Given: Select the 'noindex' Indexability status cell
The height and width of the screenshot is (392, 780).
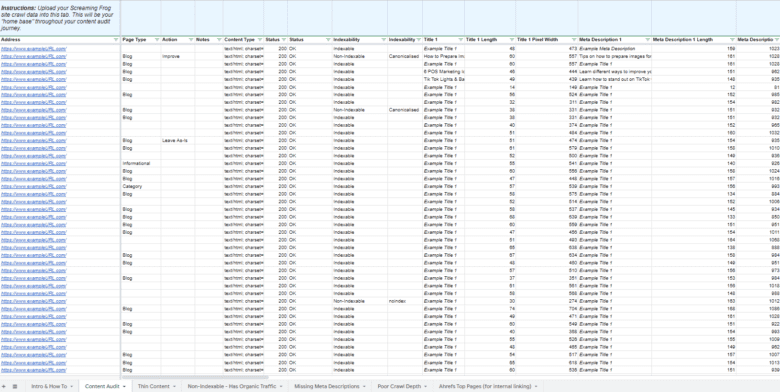Looking at the screenshot, I should pyautogui.click(x=404, y=301).
